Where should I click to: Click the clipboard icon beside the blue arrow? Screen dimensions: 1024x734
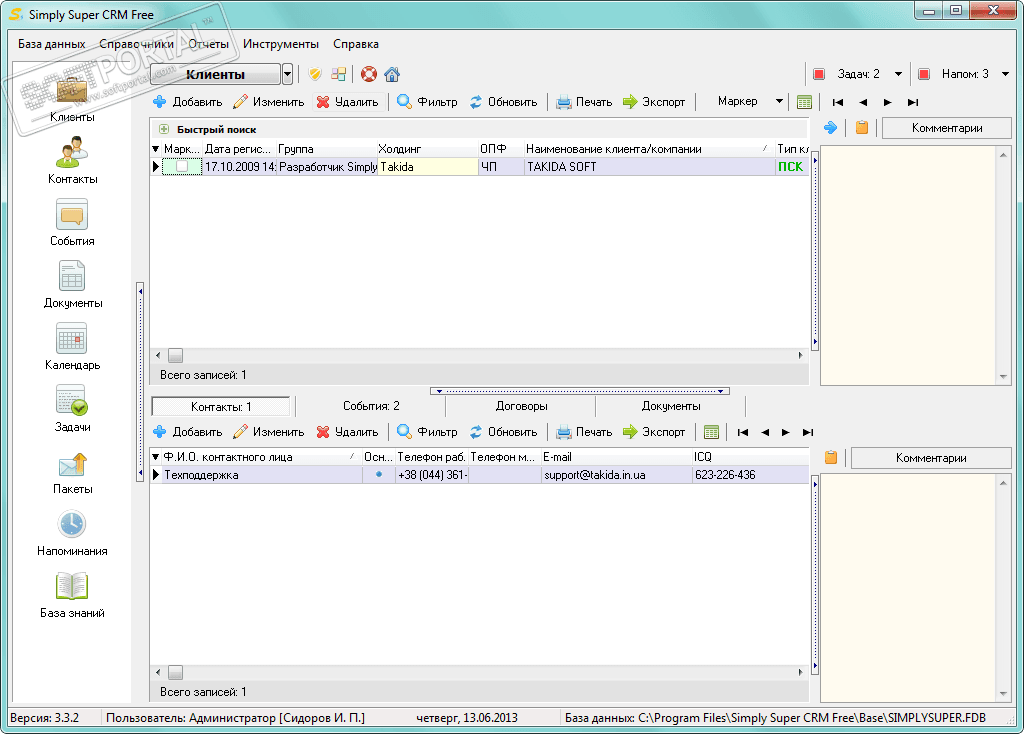[862, 127]
